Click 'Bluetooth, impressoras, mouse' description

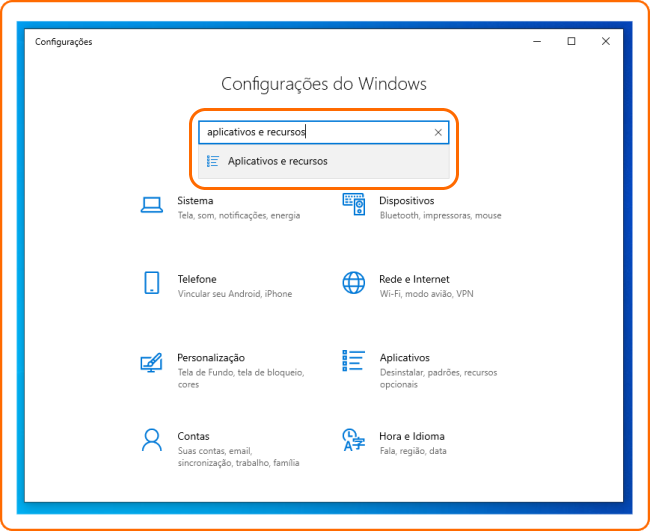(440, 216)
